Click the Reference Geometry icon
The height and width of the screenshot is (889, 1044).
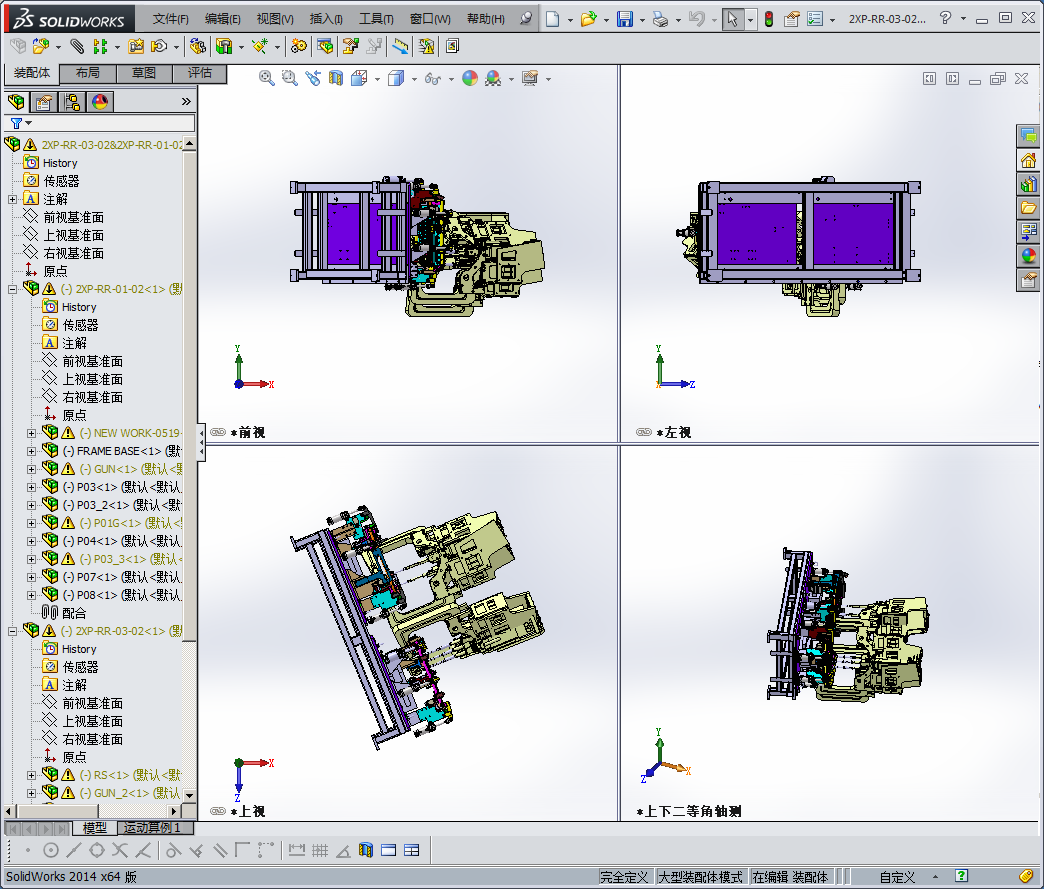(260, 46)
